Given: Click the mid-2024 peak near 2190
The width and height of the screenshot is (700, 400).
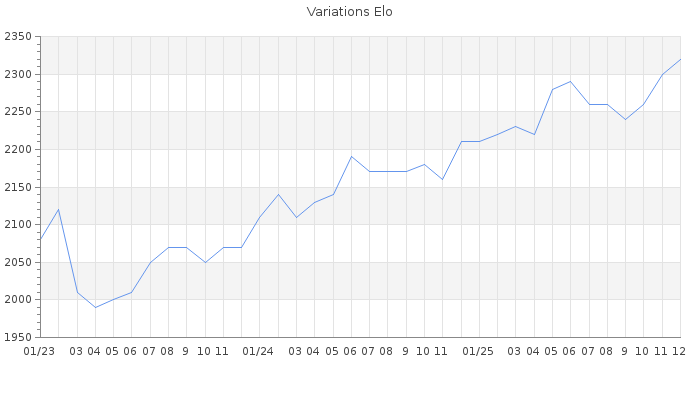Looking at the screenshot, I should [351, 156].
